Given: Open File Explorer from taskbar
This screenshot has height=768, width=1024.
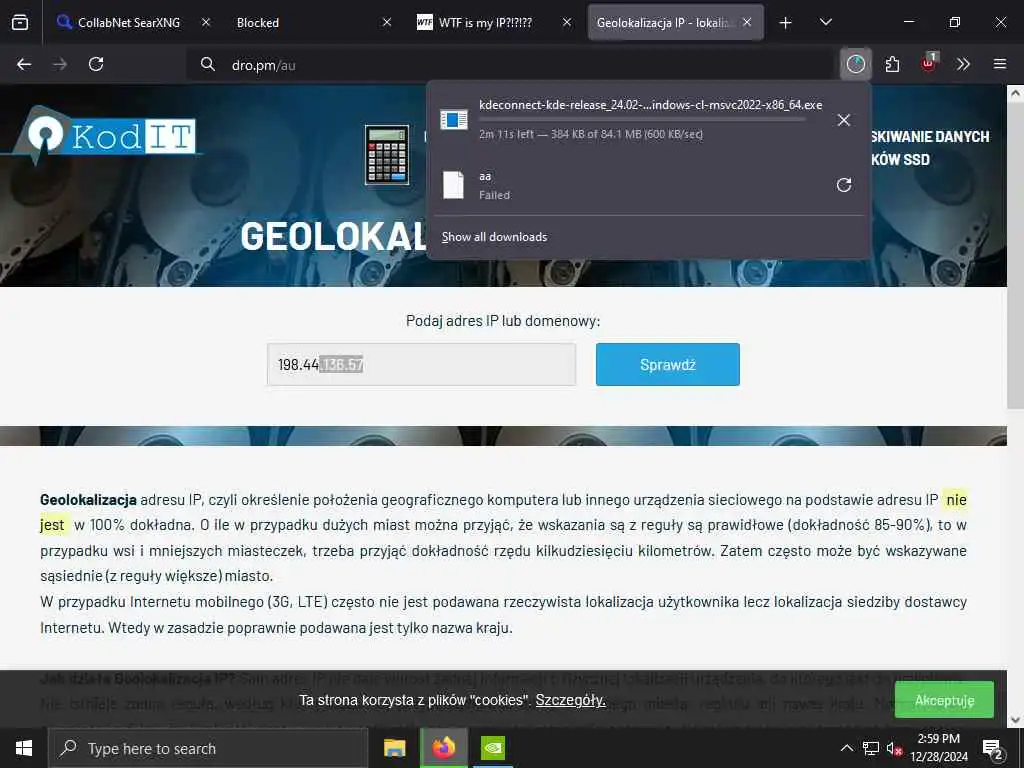Looking at the screenshot, I should click(x=394, y=748).
